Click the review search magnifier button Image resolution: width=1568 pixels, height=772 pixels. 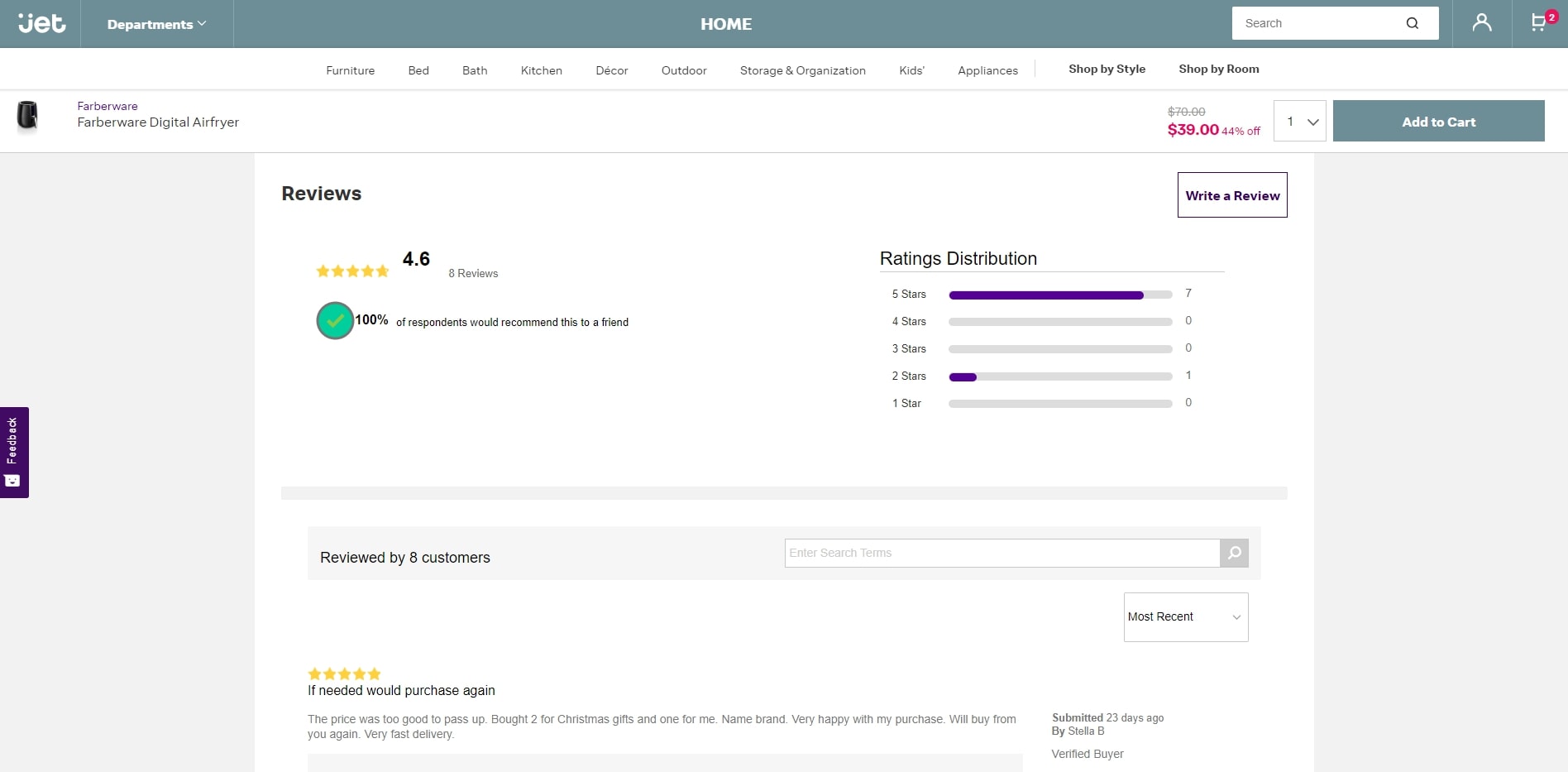point(1234,553)
